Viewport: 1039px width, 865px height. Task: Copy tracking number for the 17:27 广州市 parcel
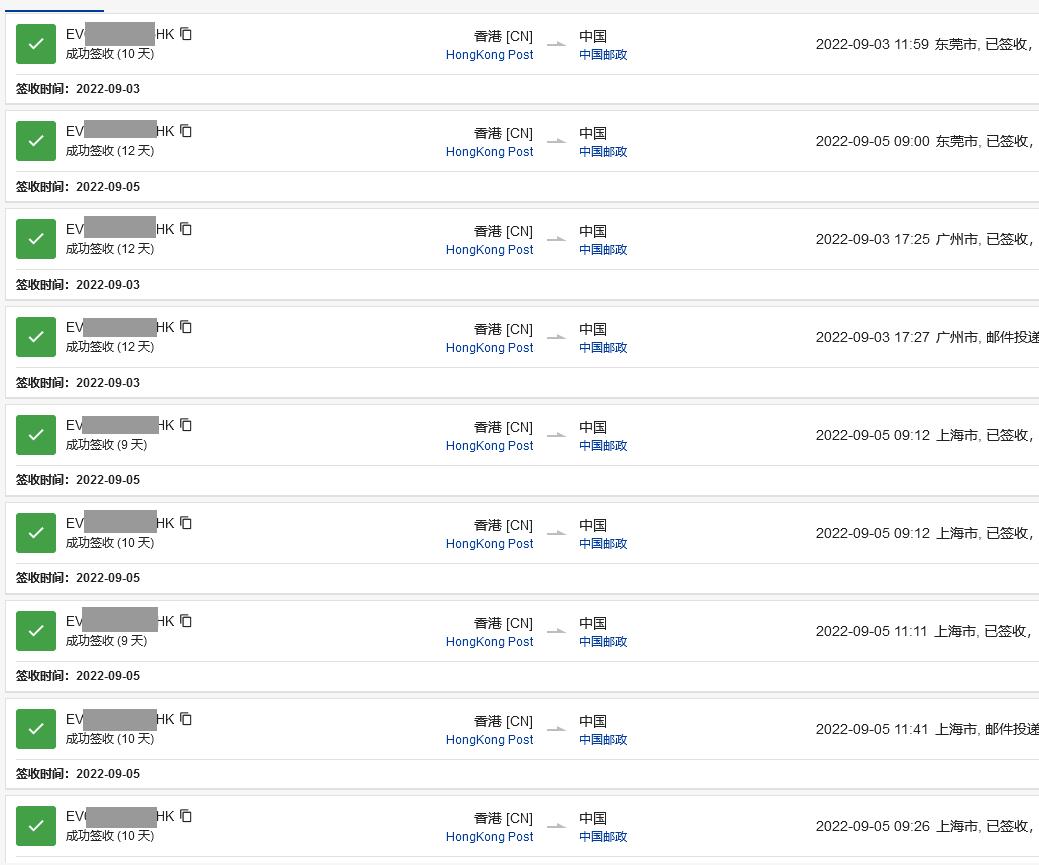coord(186,327)
